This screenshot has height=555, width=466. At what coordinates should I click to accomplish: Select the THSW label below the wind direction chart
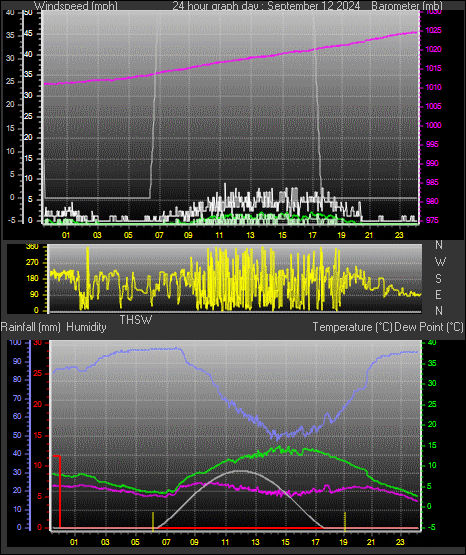click(x=136, y=320)
